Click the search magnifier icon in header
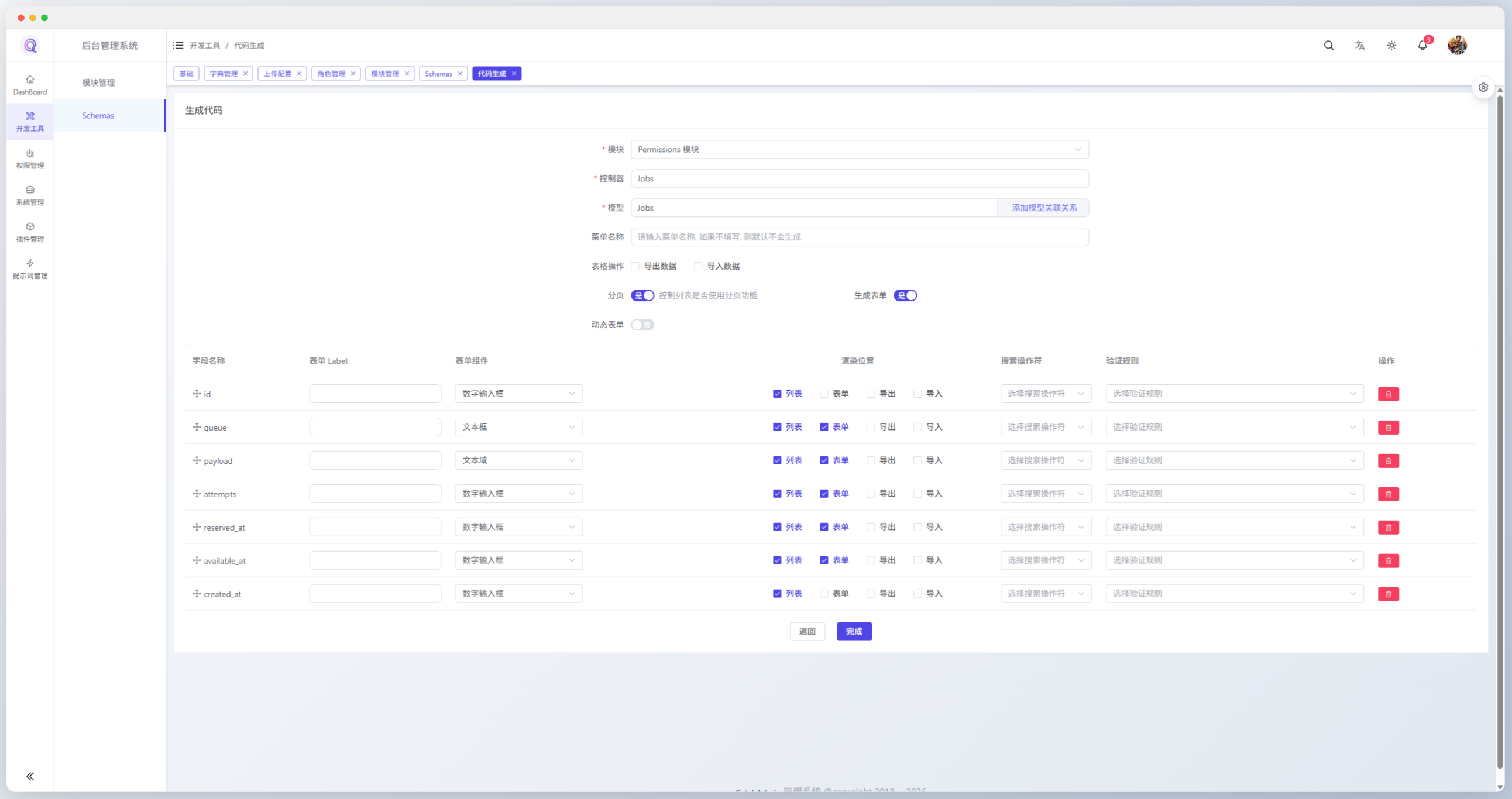The width and height of the screenshot is (1512, 799). (x=1328, y=45)
